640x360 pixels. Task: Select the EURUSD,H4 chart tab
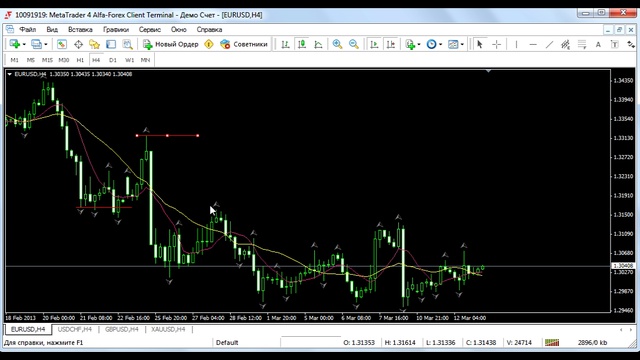coord(28,329)
